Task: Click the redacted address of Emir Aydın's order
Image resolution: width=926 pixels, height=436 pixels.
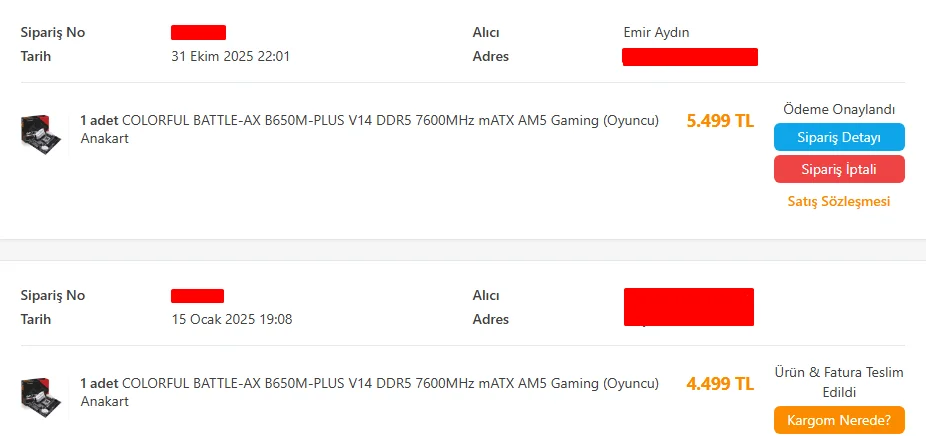Action: [690, 56]
